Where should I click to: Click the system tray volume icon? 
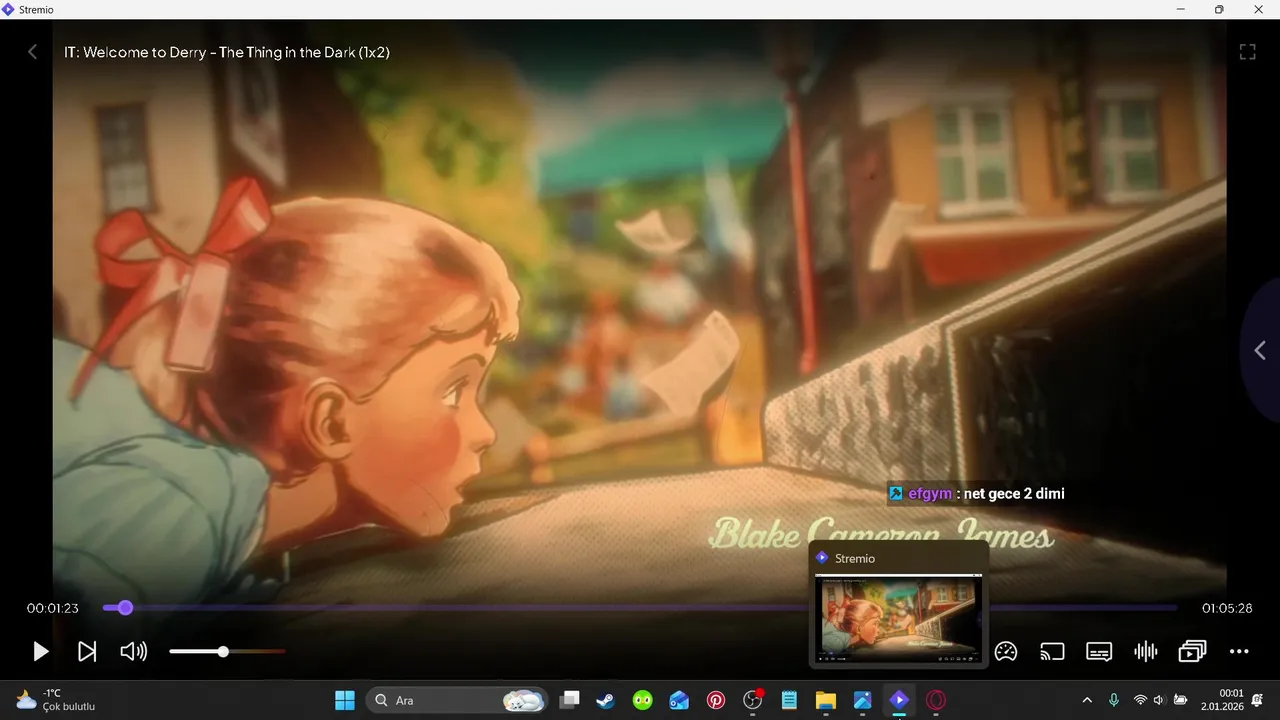point(1159,700)
